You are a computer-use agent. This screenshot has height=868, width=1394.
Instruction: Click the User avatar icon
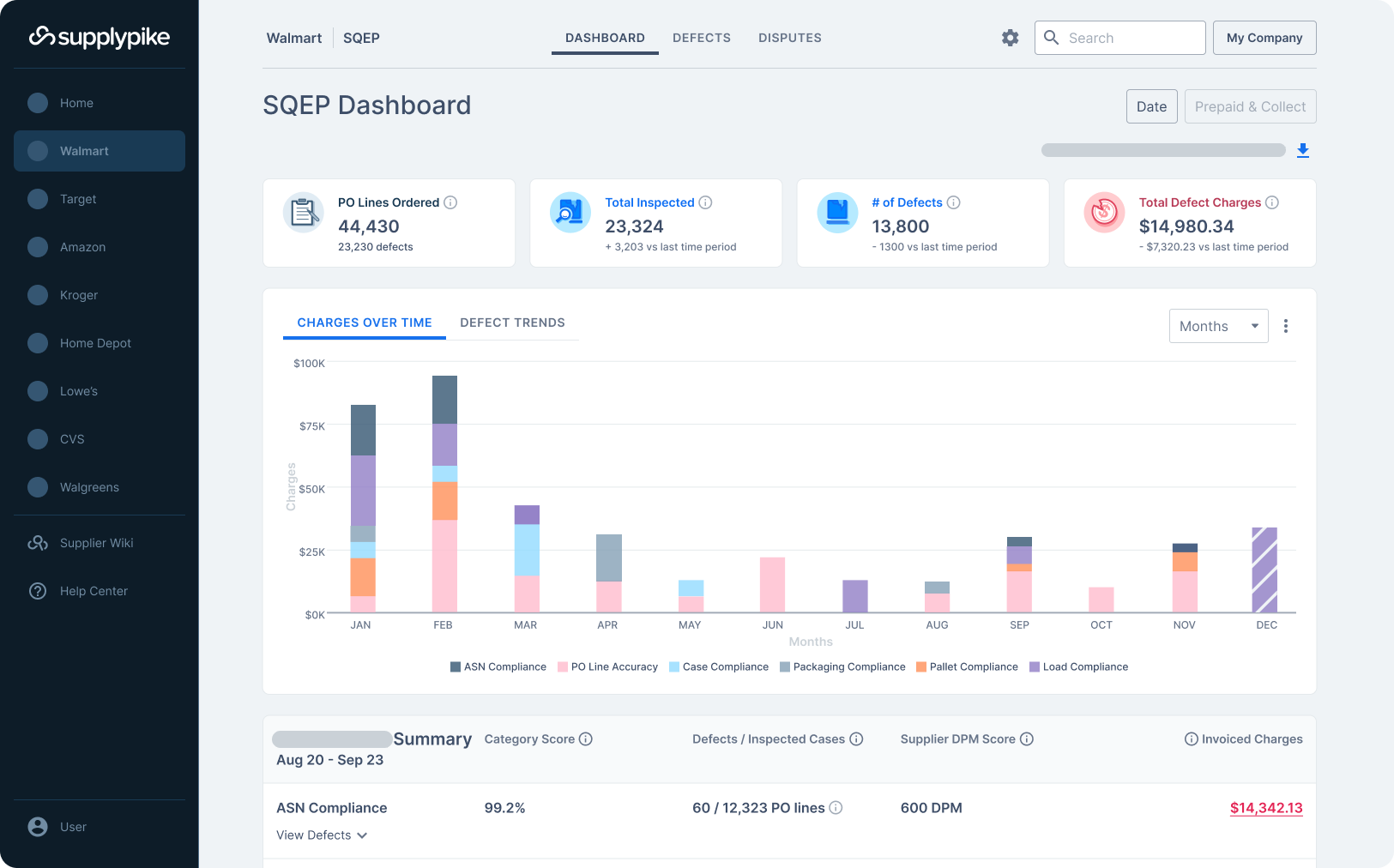pos(38,827)
